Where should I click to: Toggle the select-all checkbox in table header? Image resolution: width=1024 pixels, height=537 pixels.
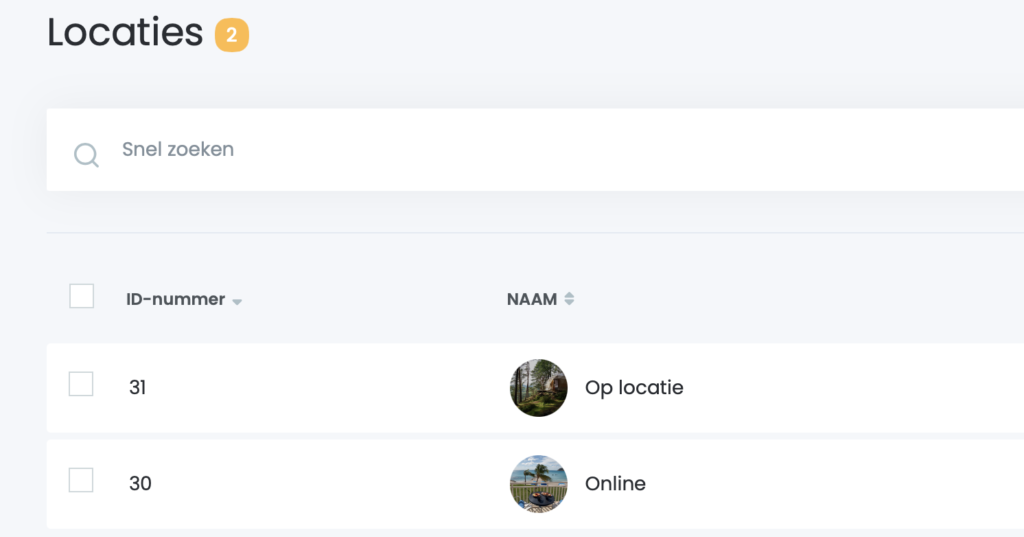coord(82,296)
